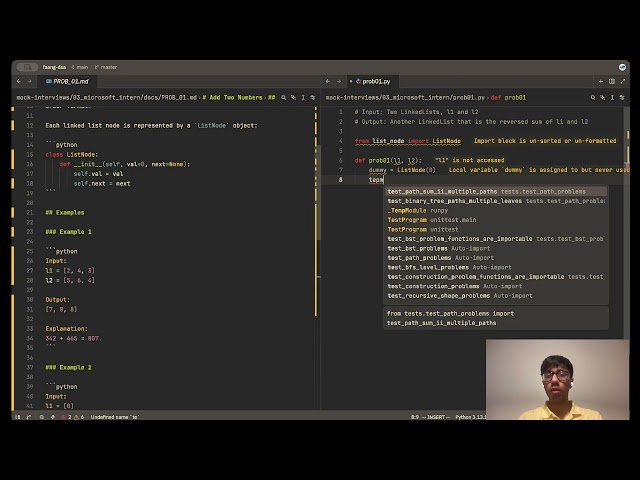
Task: Choose test_recursive_shape_problems Auto-import completion
Action: point(496,296)
